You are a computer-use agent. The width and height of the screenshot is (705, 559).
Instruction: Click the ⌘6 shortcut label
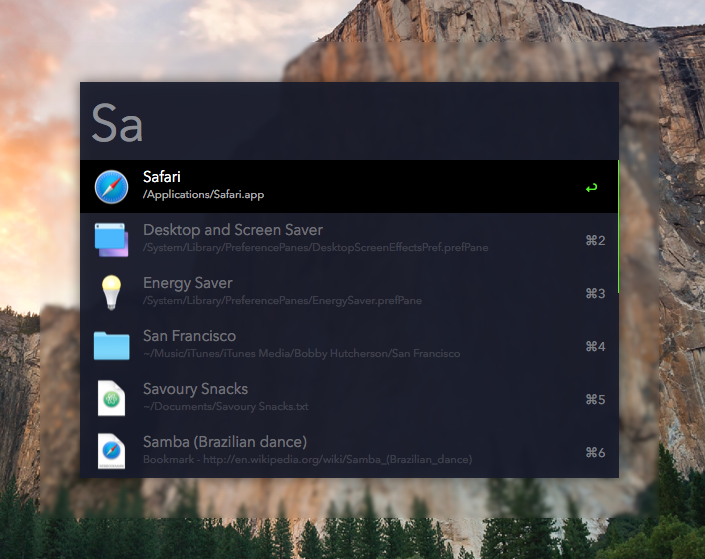[x=595, y=452]
